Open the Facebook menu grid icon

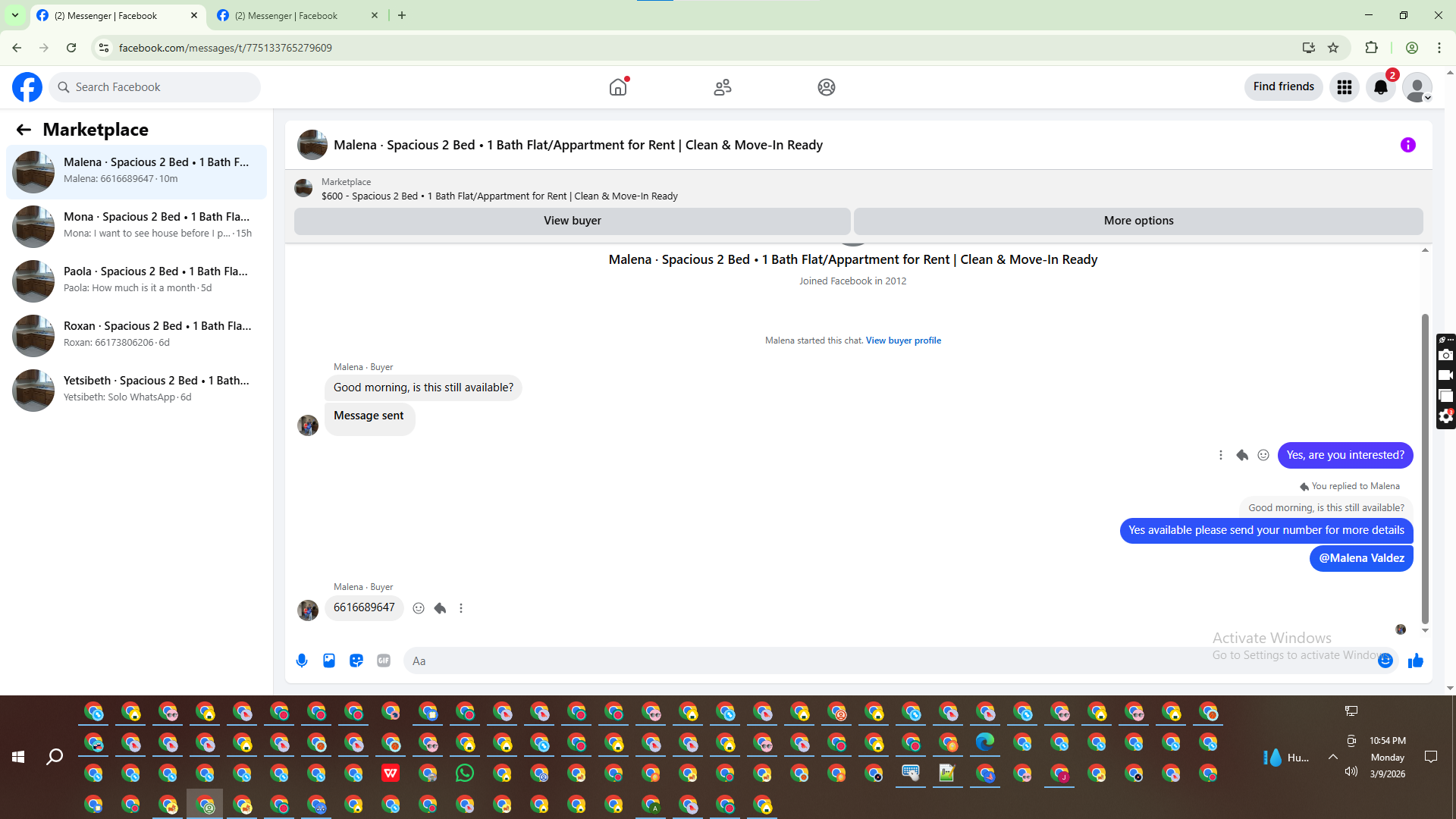coord(1345,87)
